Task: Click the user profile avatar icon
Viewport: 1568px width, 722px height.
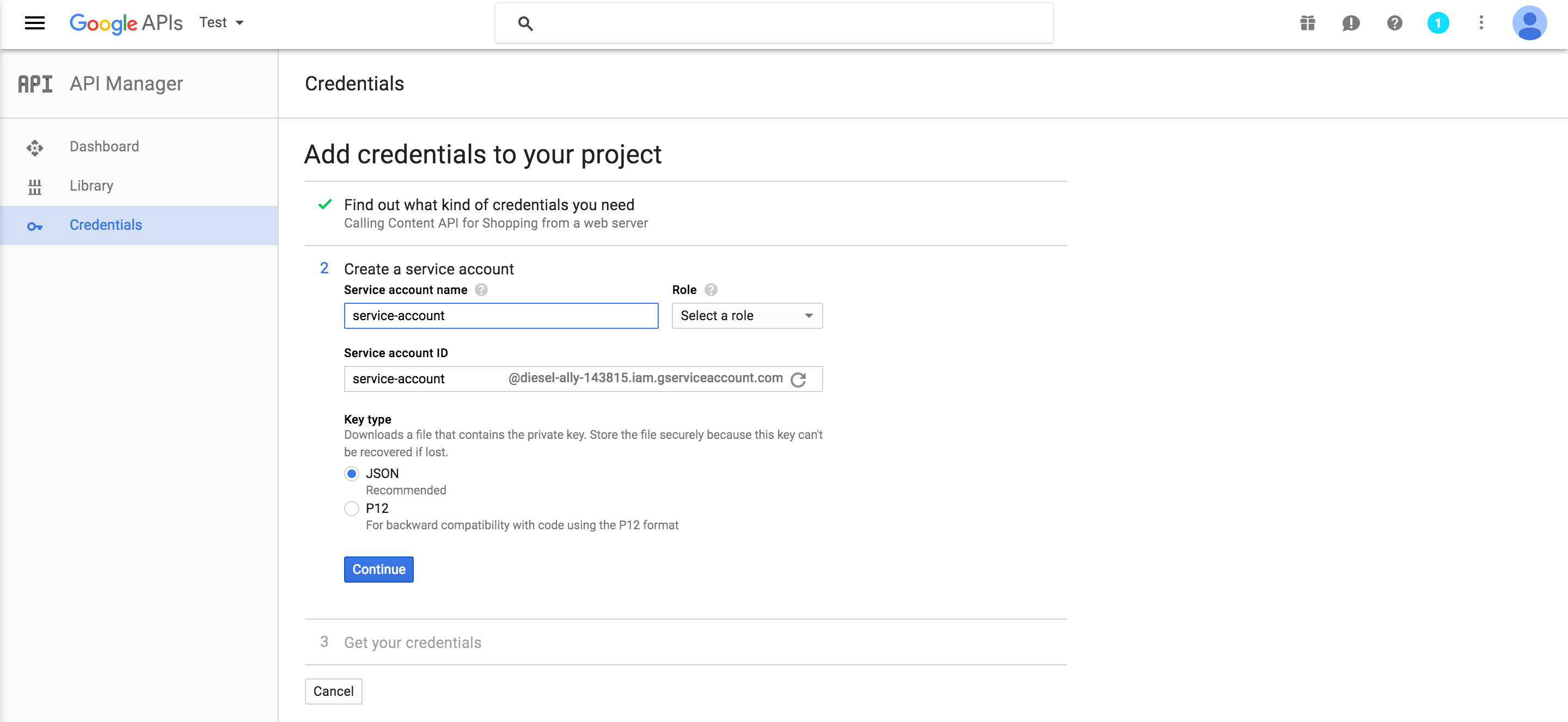Action: [1528, 22]
